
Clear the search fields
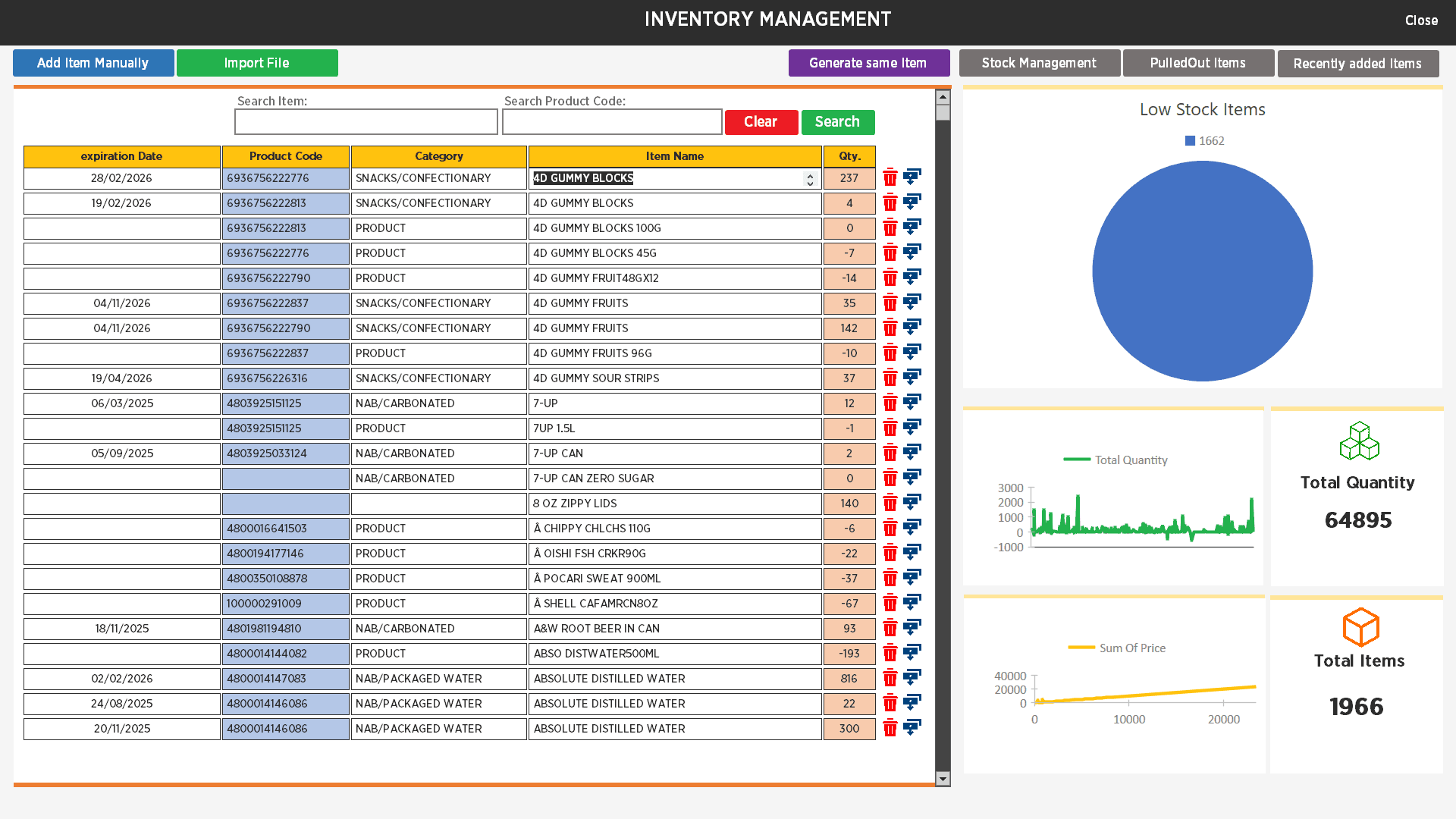761,122
